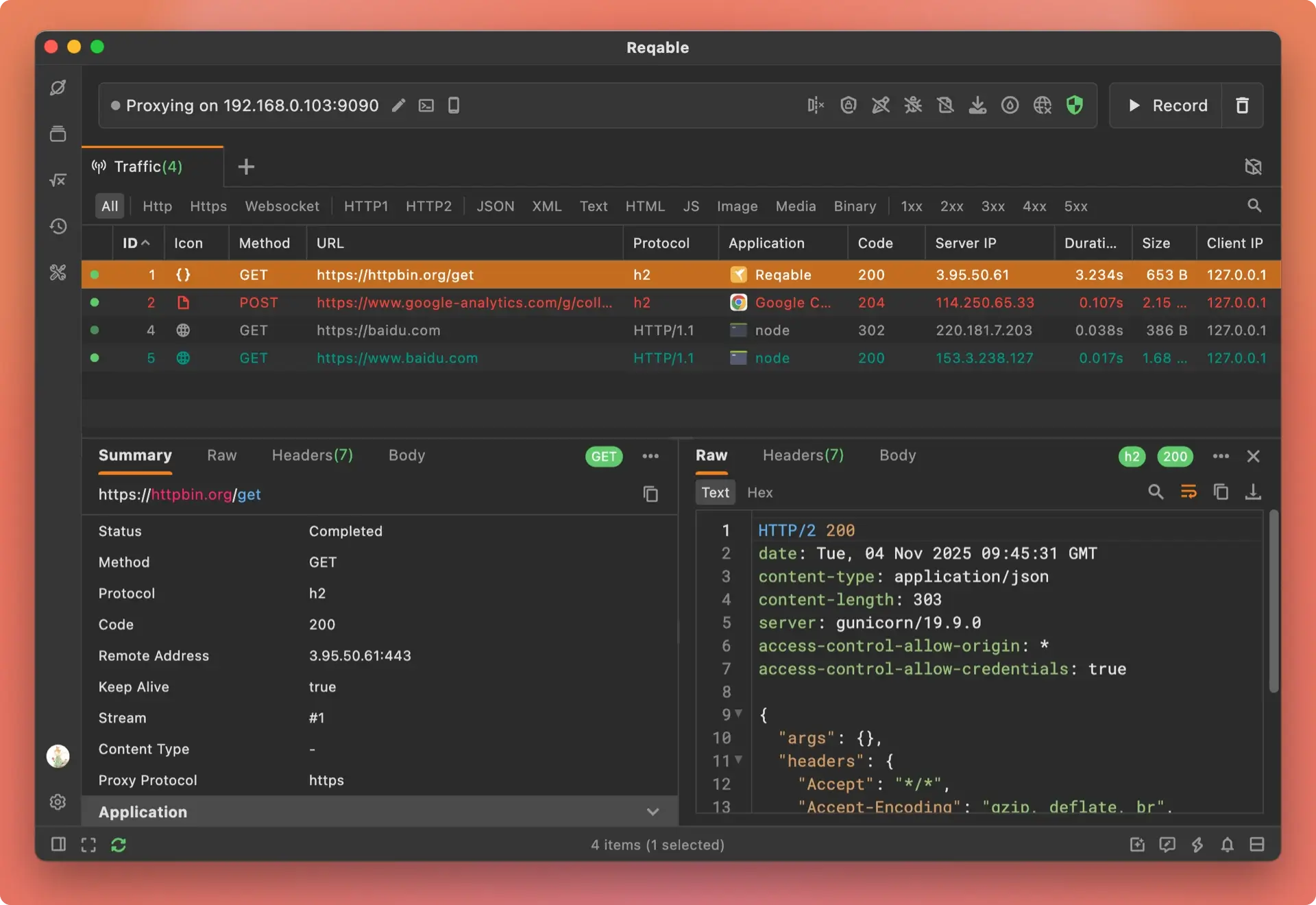Download the raw response via the download icon
1316x905 pixels.
click(x=1254, y=492)
